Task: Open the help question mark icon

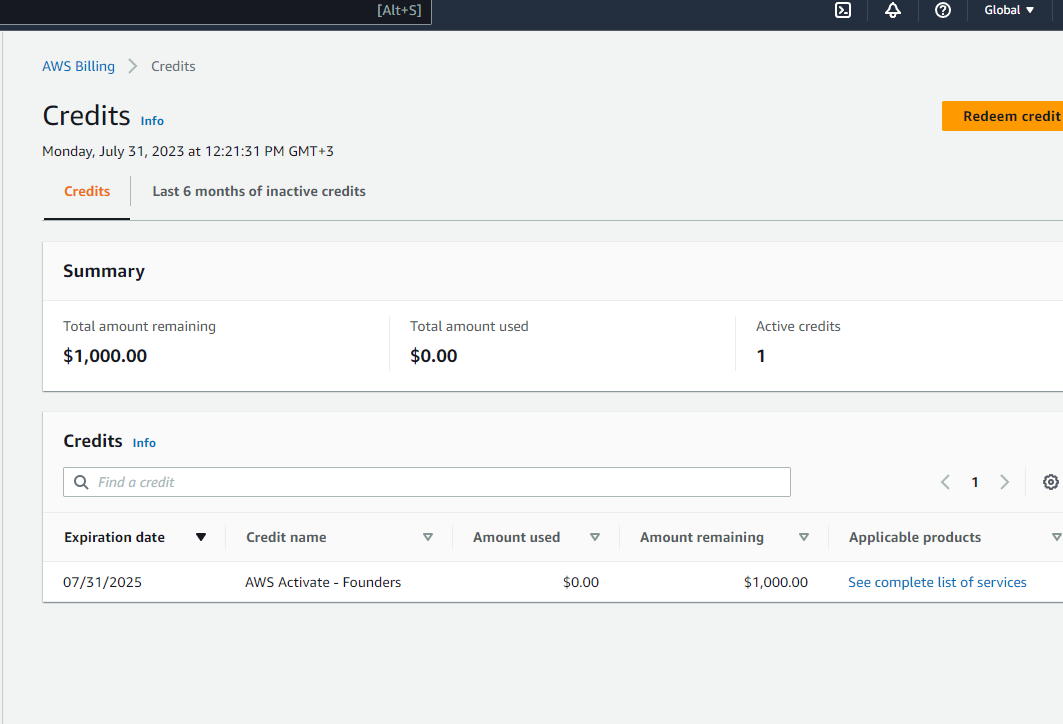Action: [x=942, y=10]
